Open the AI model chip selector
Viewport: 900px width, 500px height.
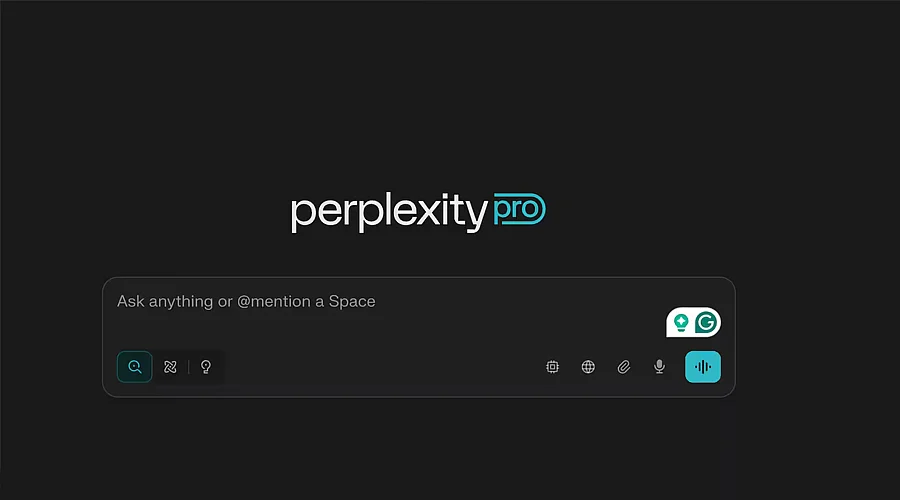point(552,367)
